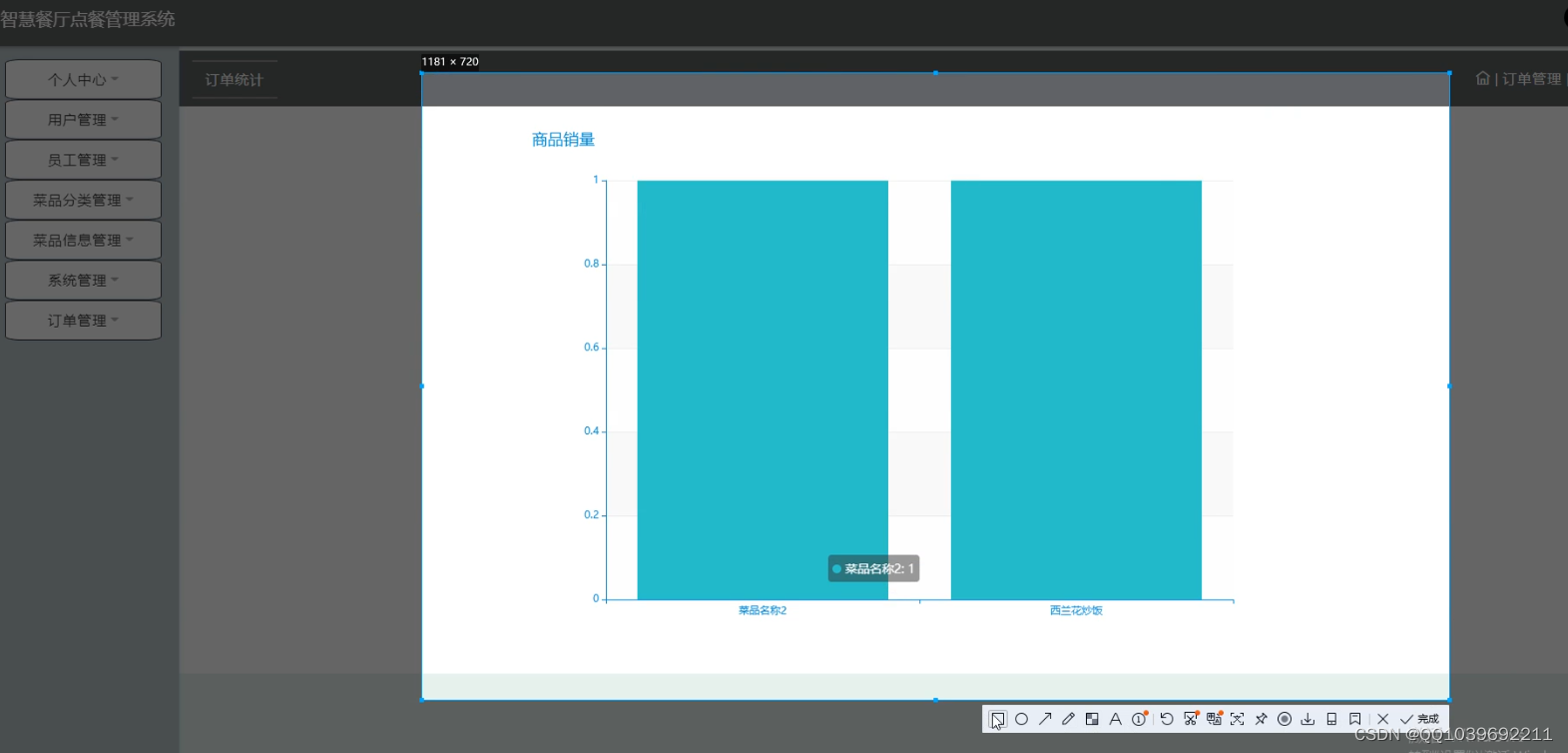This screenshot has height=753, width=1568.
Task: Click the 智慧餐厅点餐管理系统 header title
Action: (88, 19)
